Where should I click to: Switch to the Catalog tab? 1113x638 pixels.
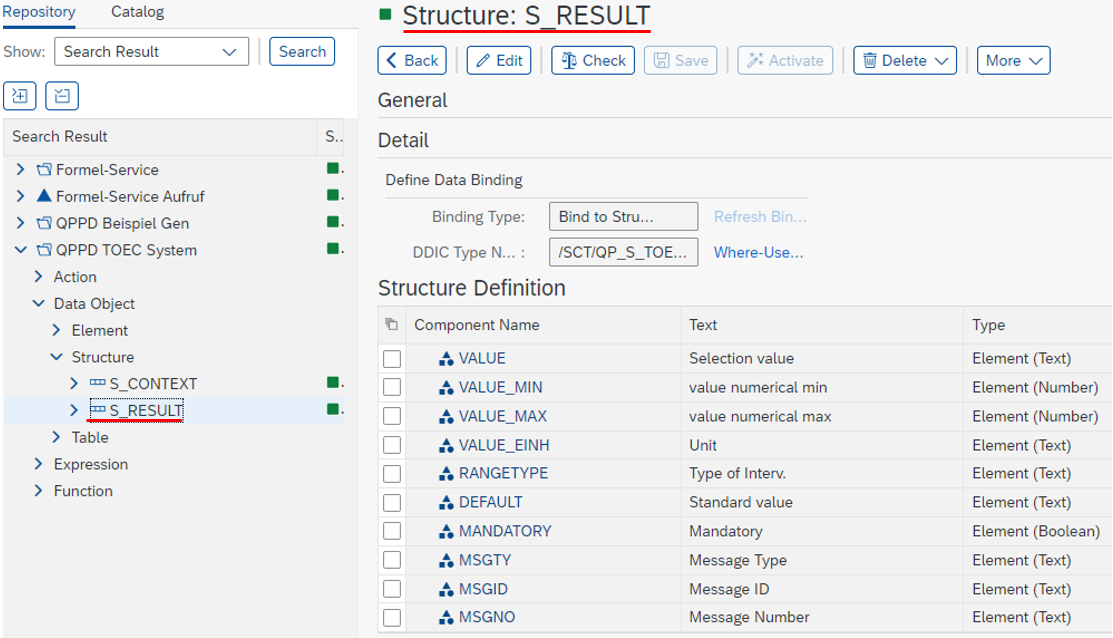137,12
